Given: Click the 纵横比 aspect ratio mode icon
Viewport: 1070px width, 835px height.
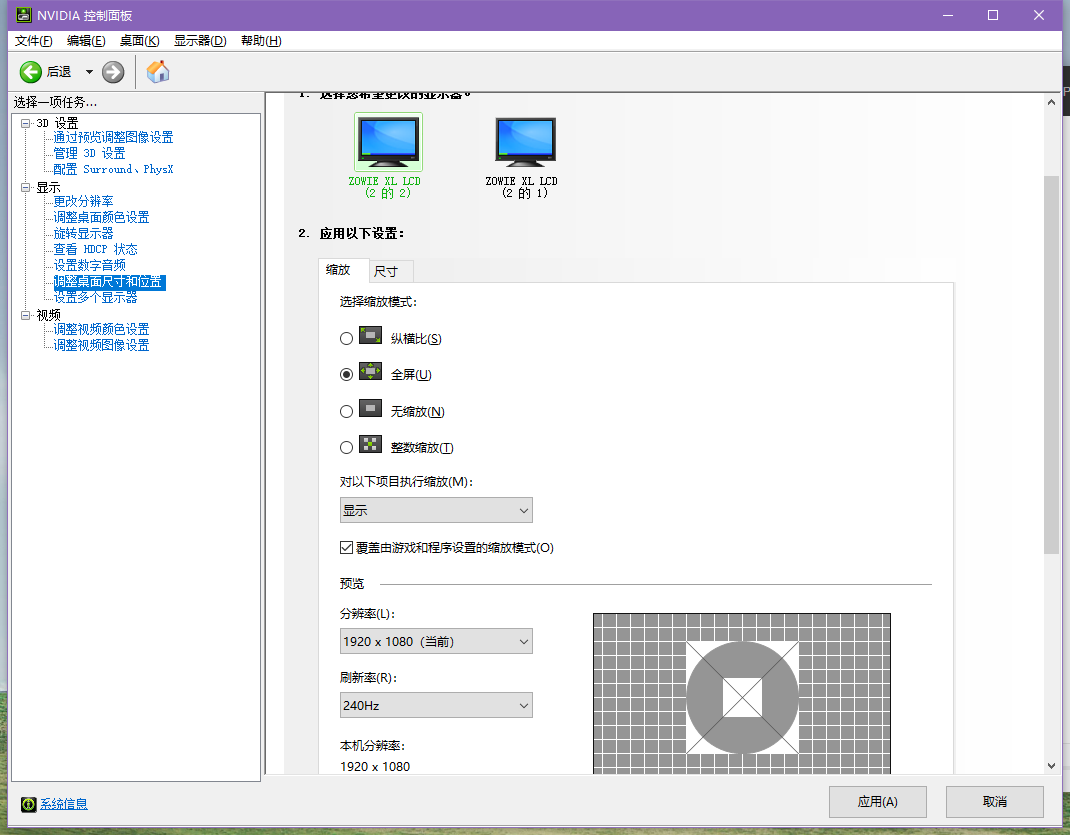Looking at the screenshot, I should [x=371, y=336].
